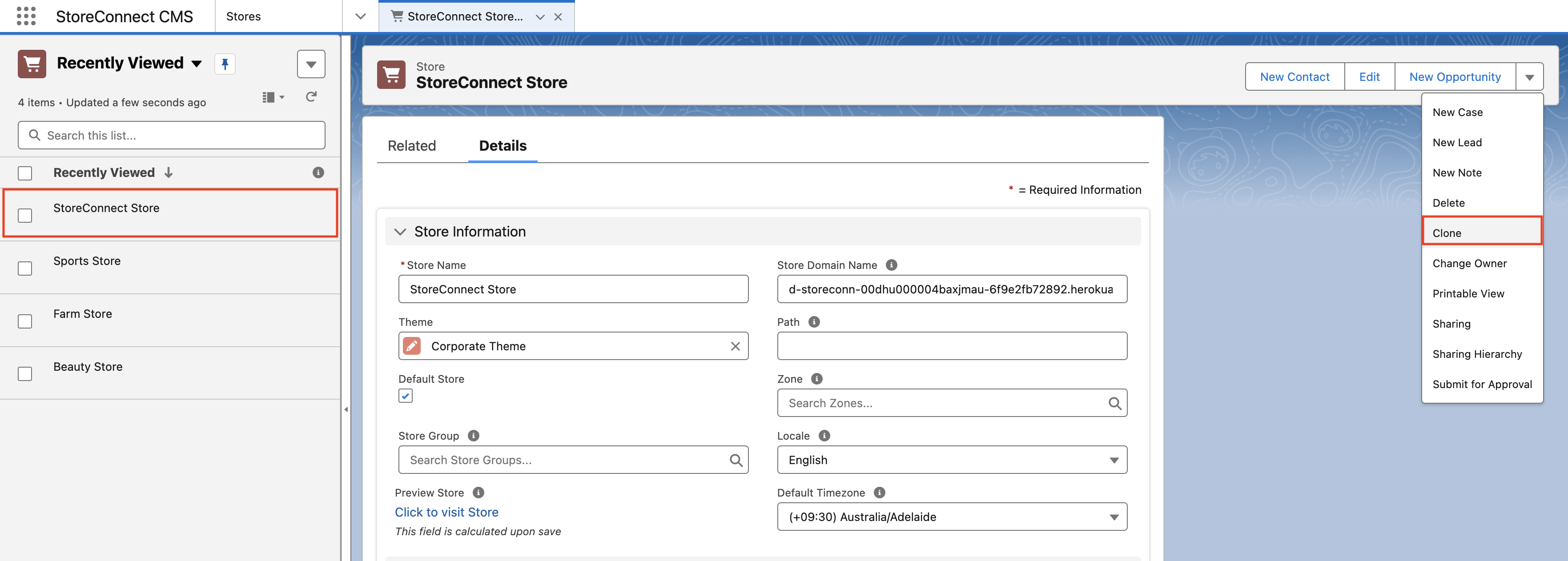Choose Change Owner from actions menu
The height and width of the screenshot is (561, 1568).
pos(1482,264)
